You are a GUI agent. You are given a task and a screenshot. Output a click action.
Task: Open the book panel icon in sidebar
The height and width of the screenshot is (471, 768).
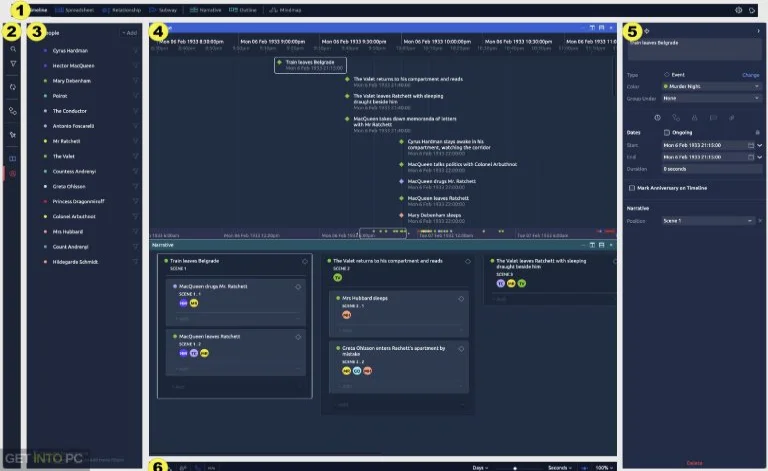(x=13, y=159)
